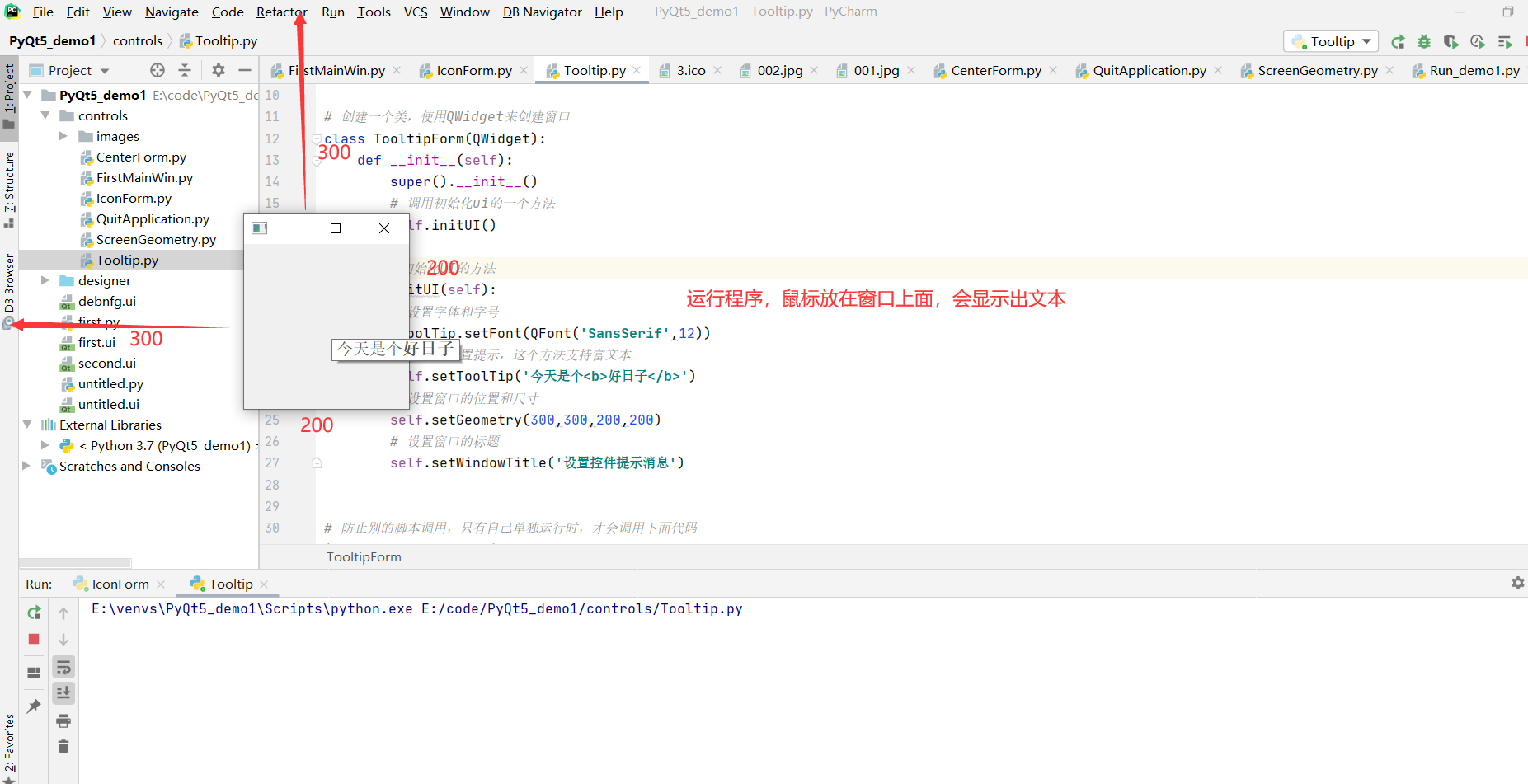Expand the images folder

(x=63, y=136)
